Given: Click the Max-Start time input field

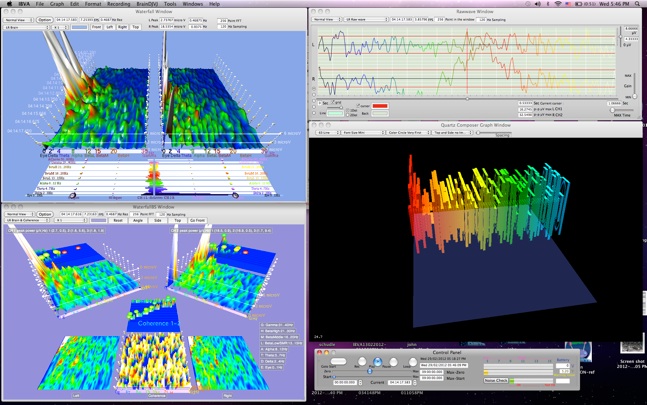Looking at the screenshot, I should [431, 378].
